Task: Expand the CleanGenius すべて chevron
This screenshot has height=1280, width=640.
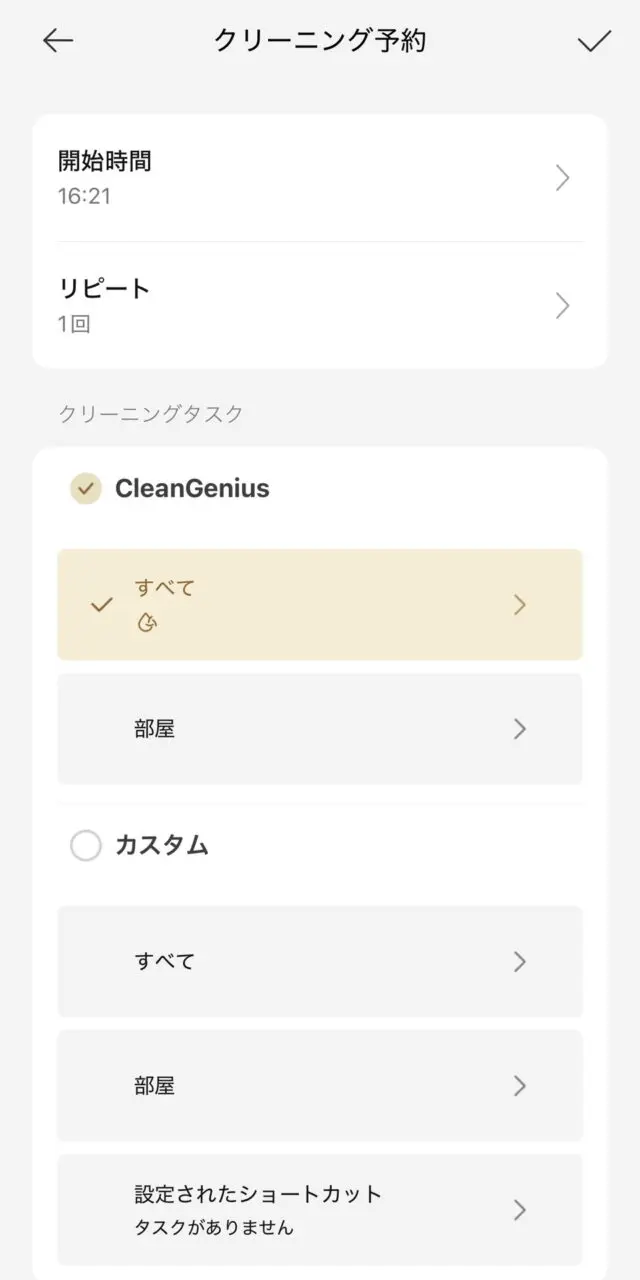Action: pos(519,605)
